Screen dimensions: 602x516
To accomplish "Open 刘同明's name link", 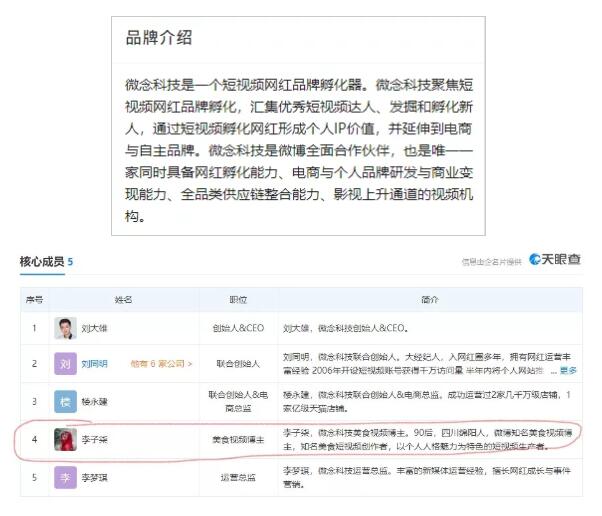I will [x=95, y=364].
